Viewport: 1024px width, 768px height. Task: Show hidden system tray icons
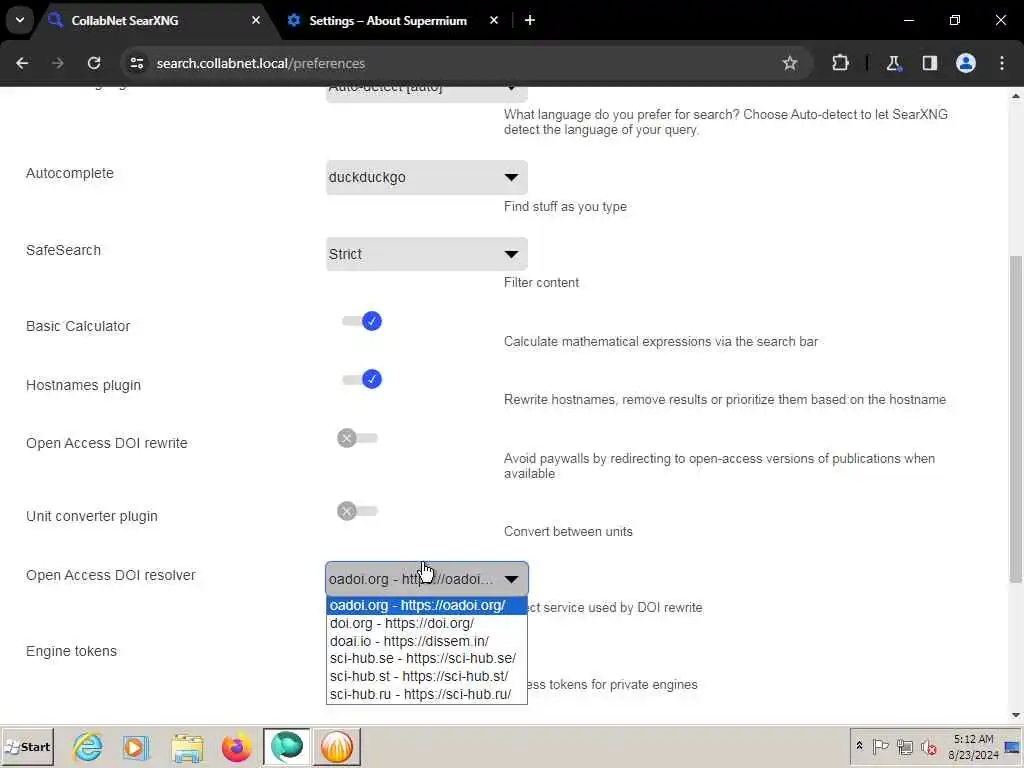859,746
